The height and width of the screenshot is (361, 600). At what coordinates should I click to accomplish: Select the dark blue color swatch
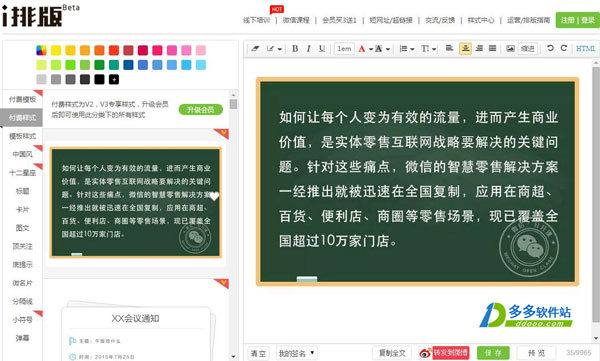click(x=129, y=65)
